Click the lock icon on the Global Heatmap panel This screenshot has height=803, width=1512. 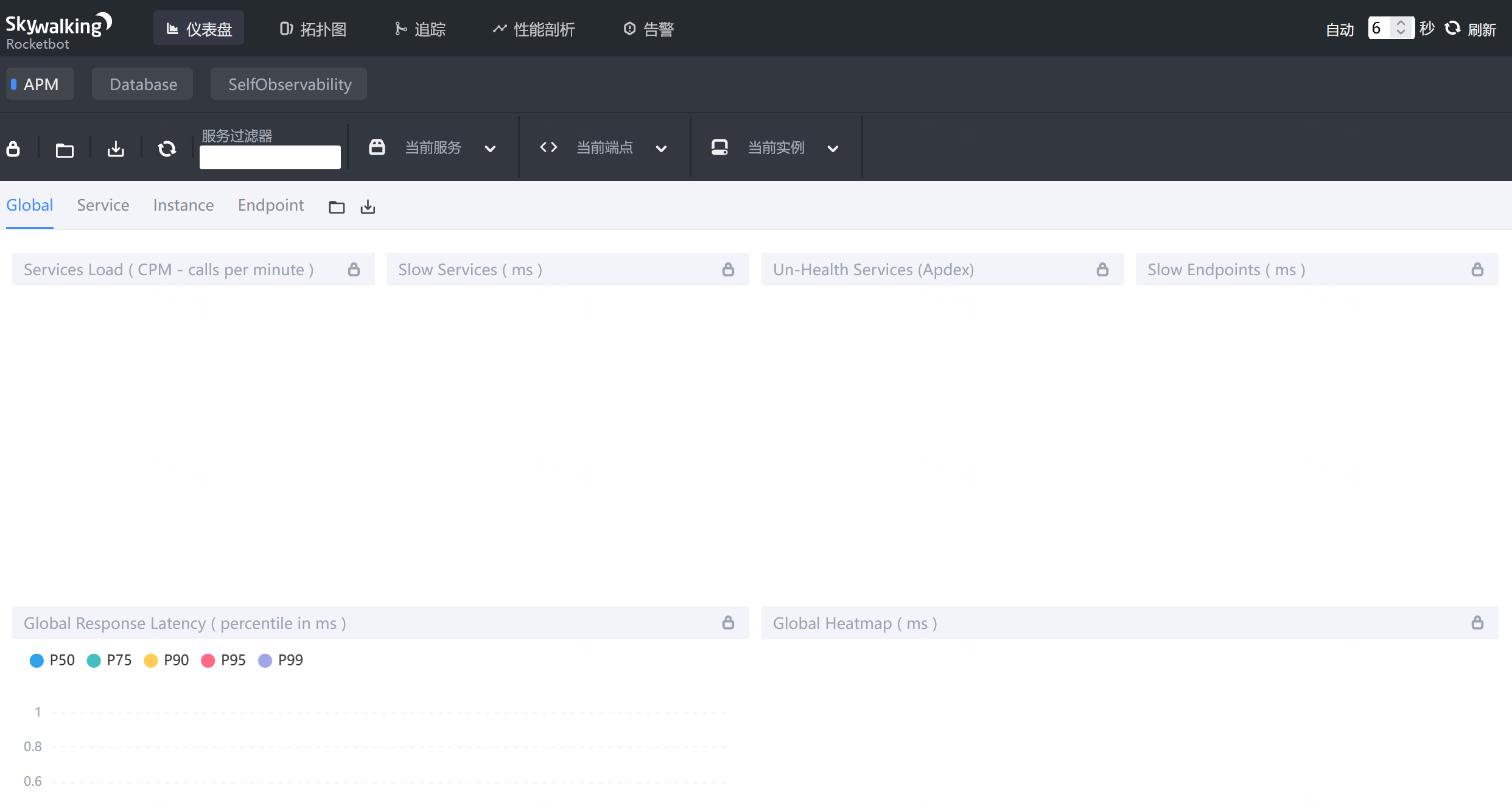(1477, 623)
